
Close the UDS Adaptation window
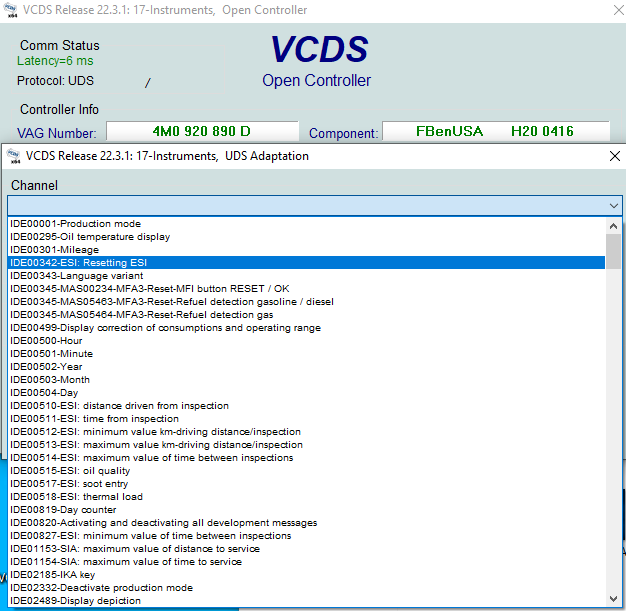click(613, 156)
